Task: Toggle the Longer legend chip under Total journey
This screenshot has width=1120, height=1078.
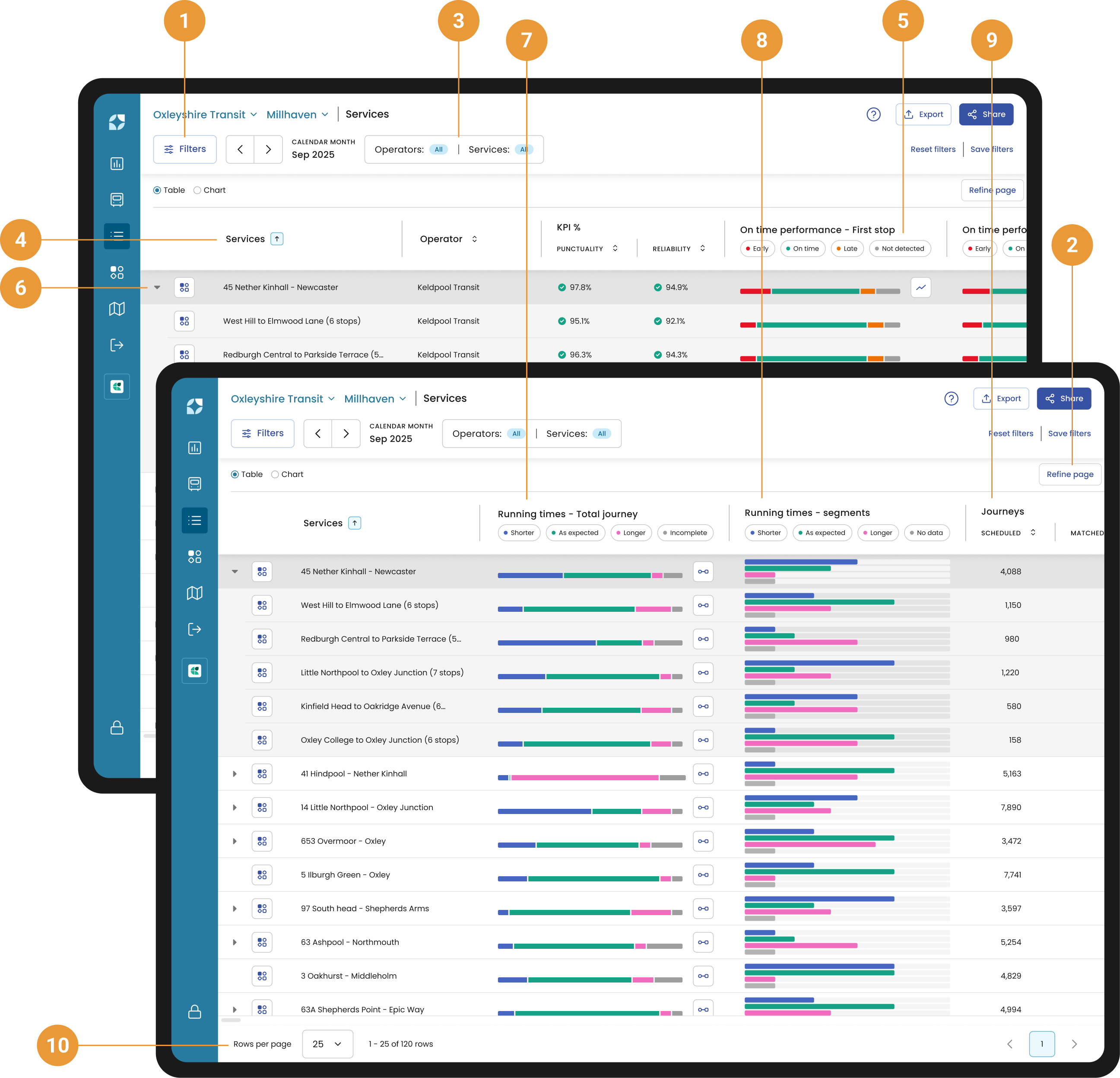Action: click(631, 533)
